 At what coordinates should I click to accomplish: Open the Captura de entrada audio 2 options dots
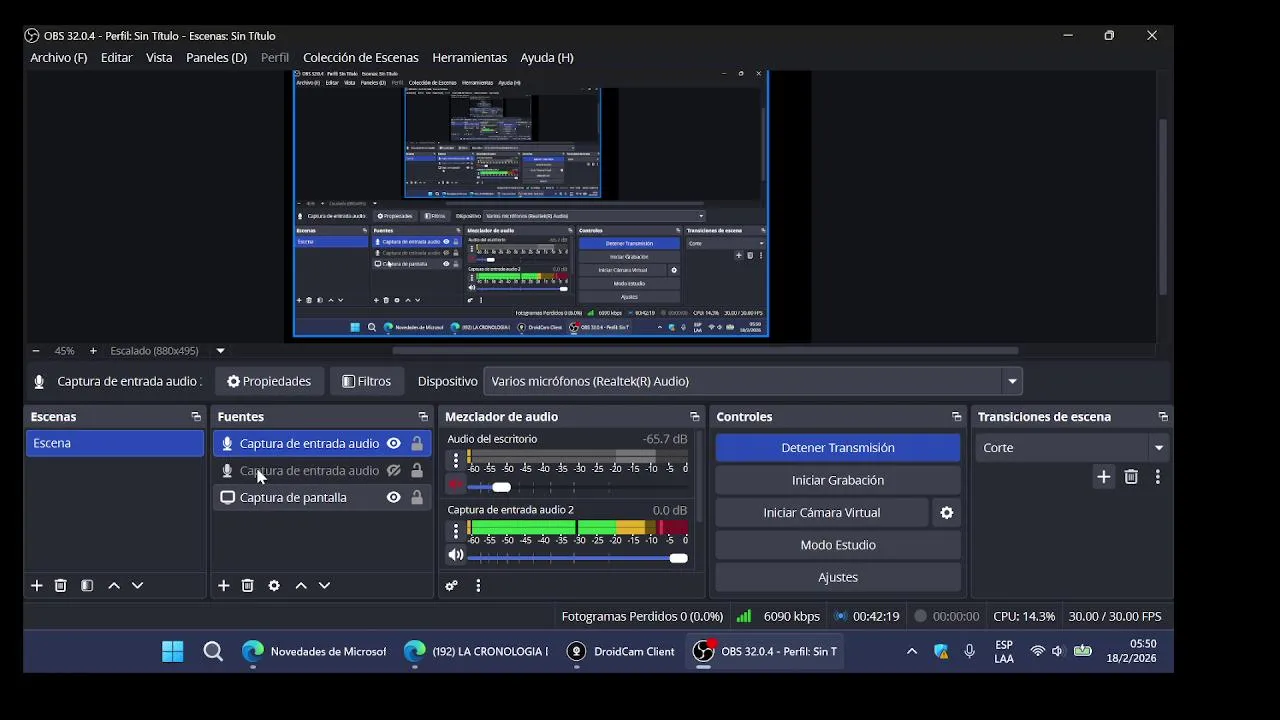tap(456, 532)
